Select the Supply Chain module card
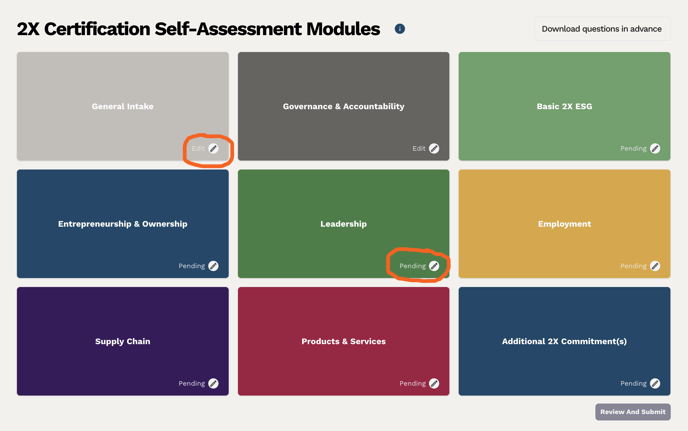 (x=122, y=341)
